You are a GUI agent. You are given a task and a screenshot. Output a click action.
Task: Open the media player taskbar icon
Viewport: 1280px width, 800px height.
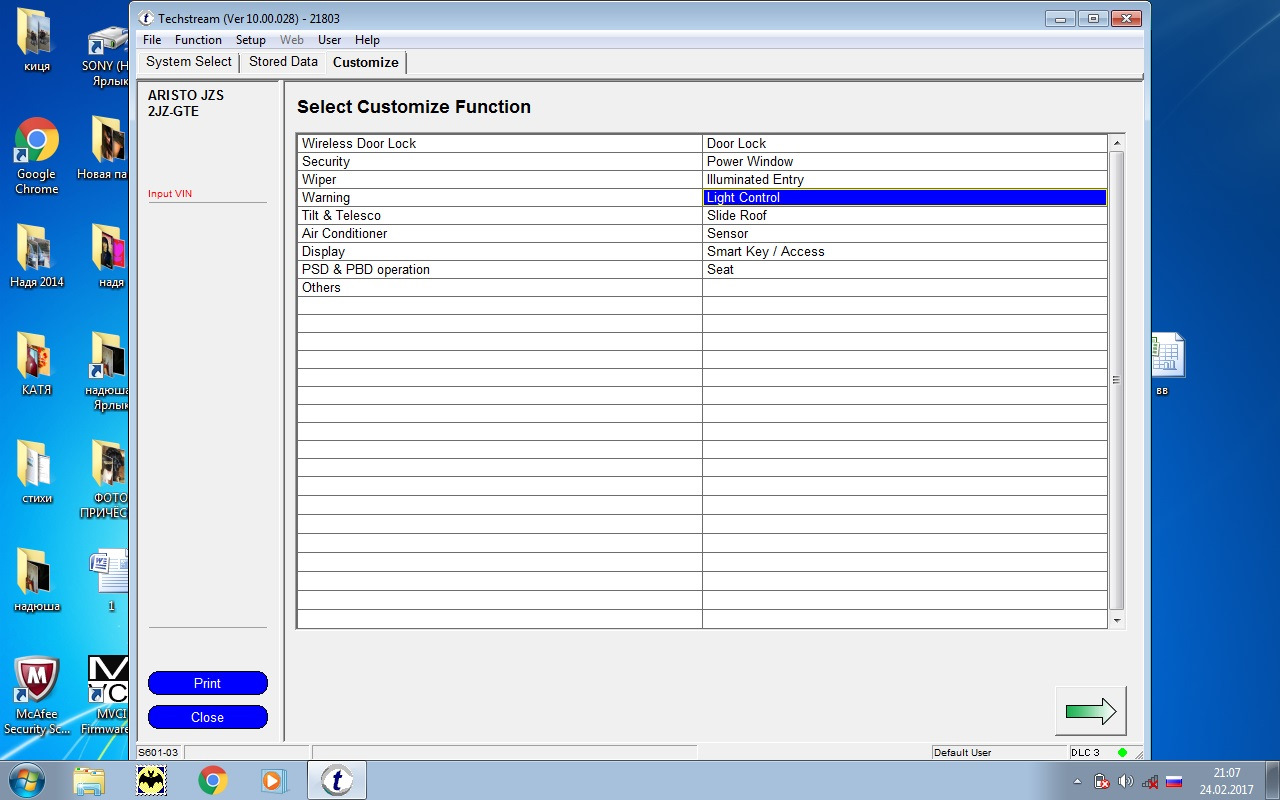273,780
